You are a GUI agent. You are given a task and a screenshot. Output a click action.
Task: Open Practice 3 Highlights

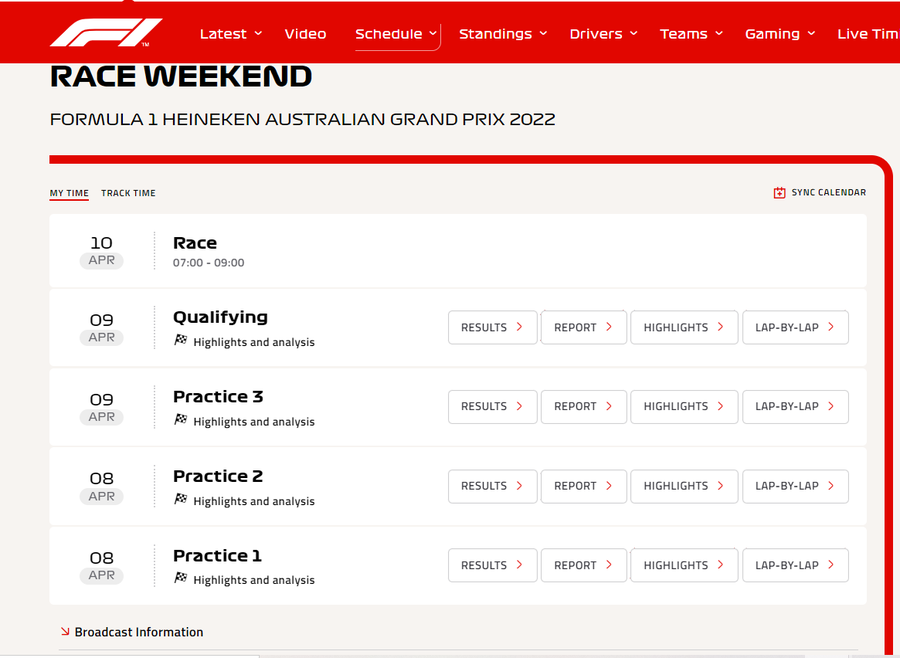684,407
